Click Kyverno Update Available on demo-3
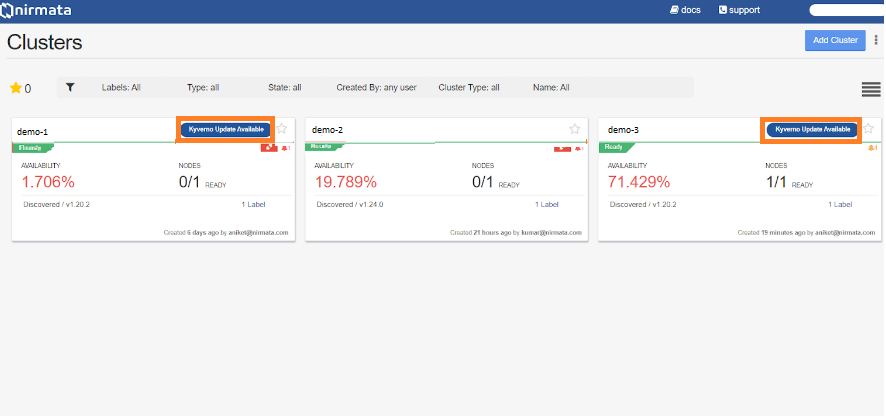The image size is (886, 420). pos(812,129)
